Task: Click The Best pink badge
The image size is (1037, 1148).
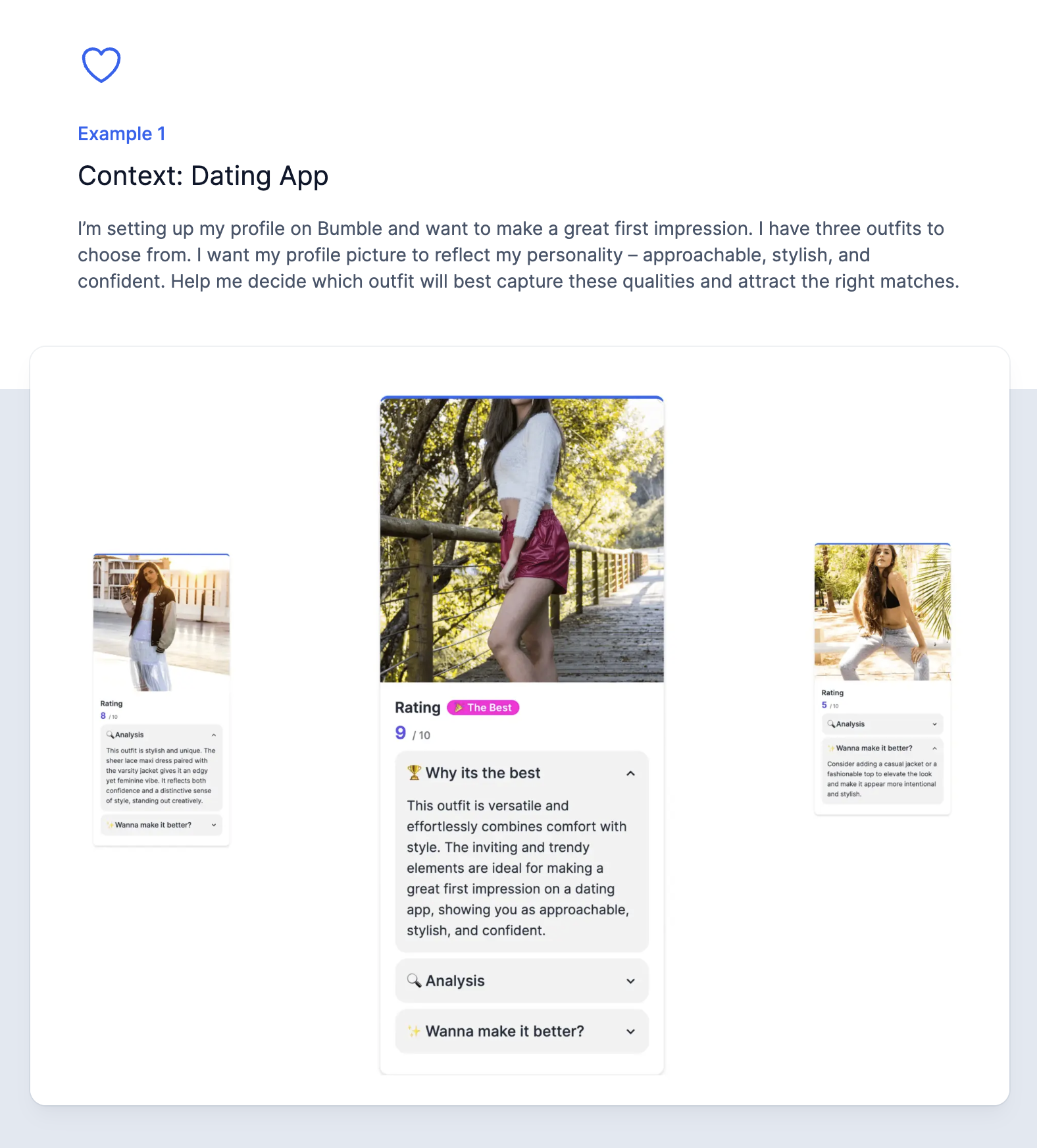Action: (483, 708)
